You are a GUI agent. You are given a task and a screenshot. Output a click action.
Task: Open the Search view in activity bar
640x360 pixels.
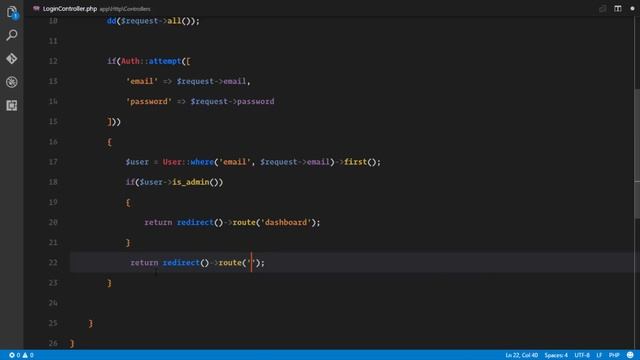click(x=12, y=36)
